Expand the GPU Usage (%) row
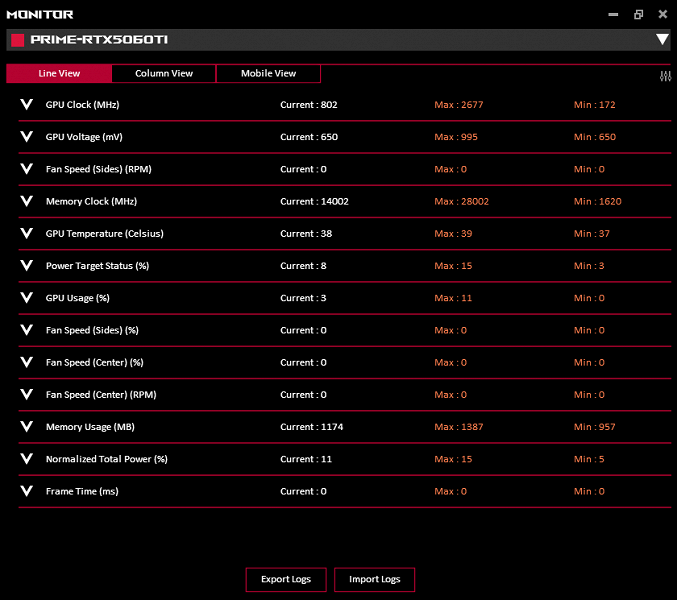The image size is (677, 600). (x=27, y=298)
